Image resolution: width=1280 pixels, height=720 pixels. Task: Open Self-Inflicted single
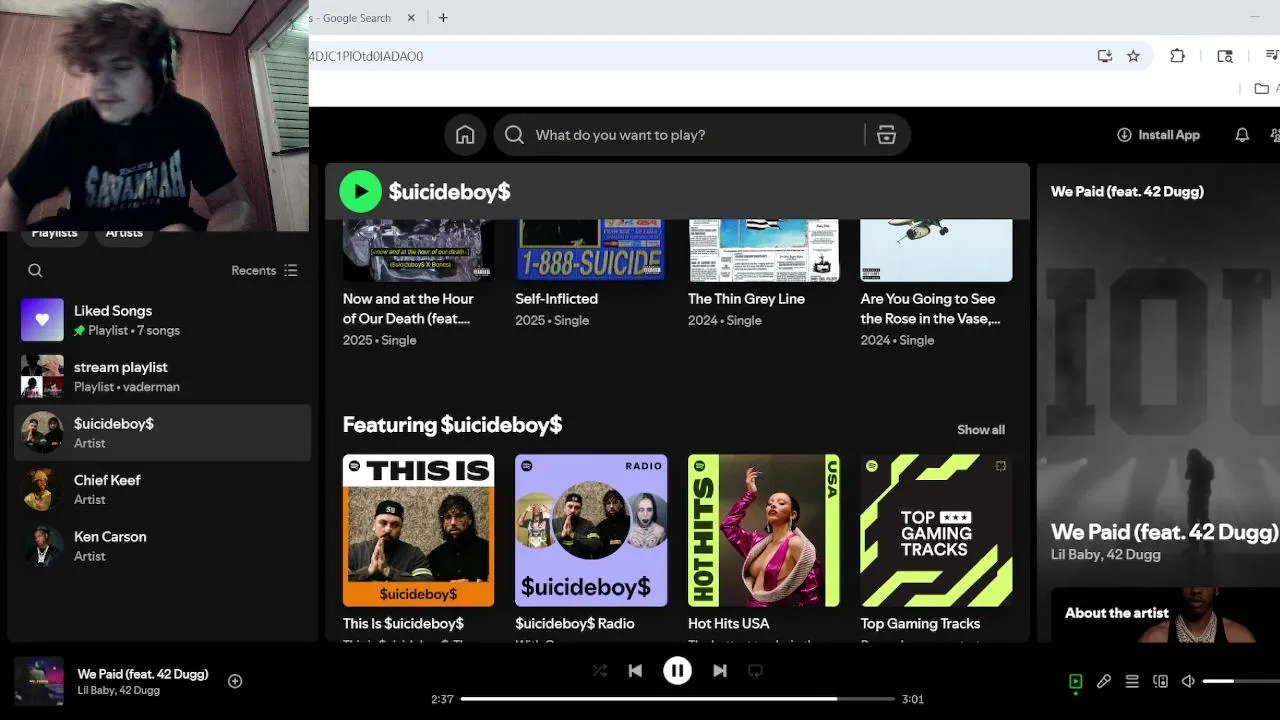pyautogui.click(x=556, y=299)
